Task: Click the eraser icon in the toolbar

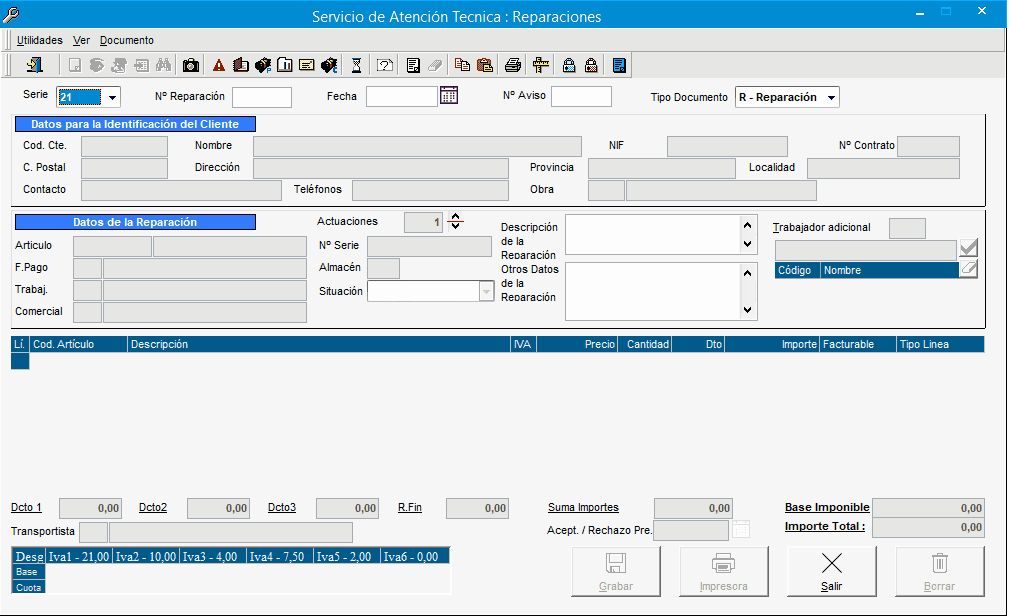Action: click(x=435, y=65)
